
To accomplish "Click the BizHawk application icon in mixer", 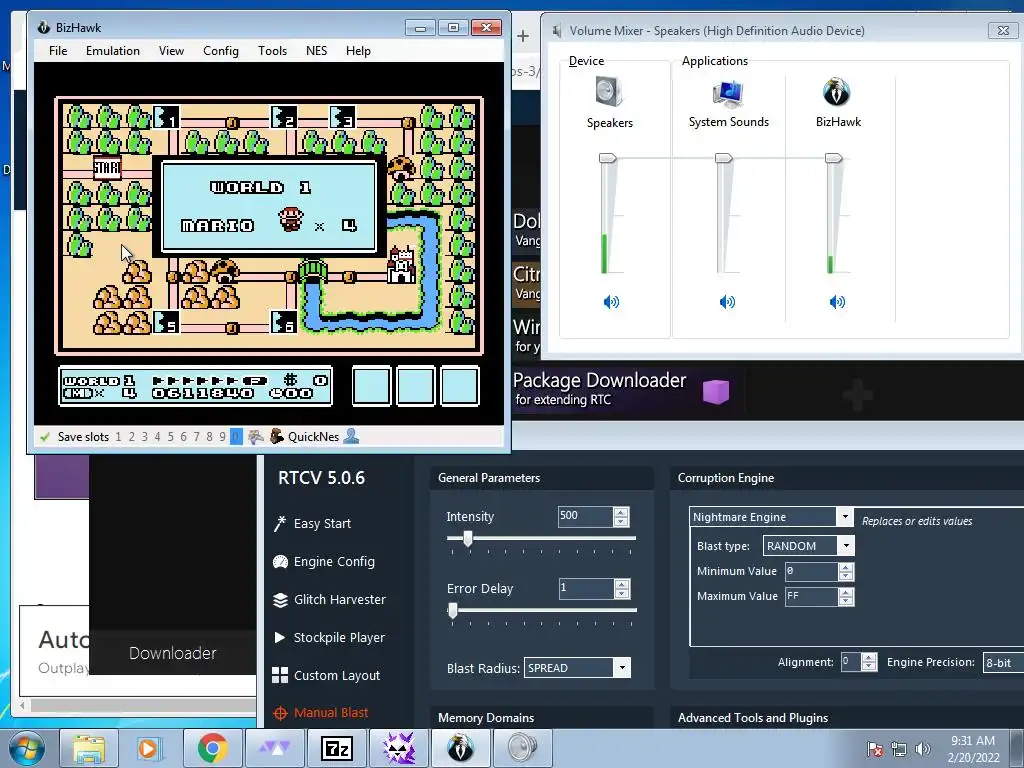I will (837, 91).
